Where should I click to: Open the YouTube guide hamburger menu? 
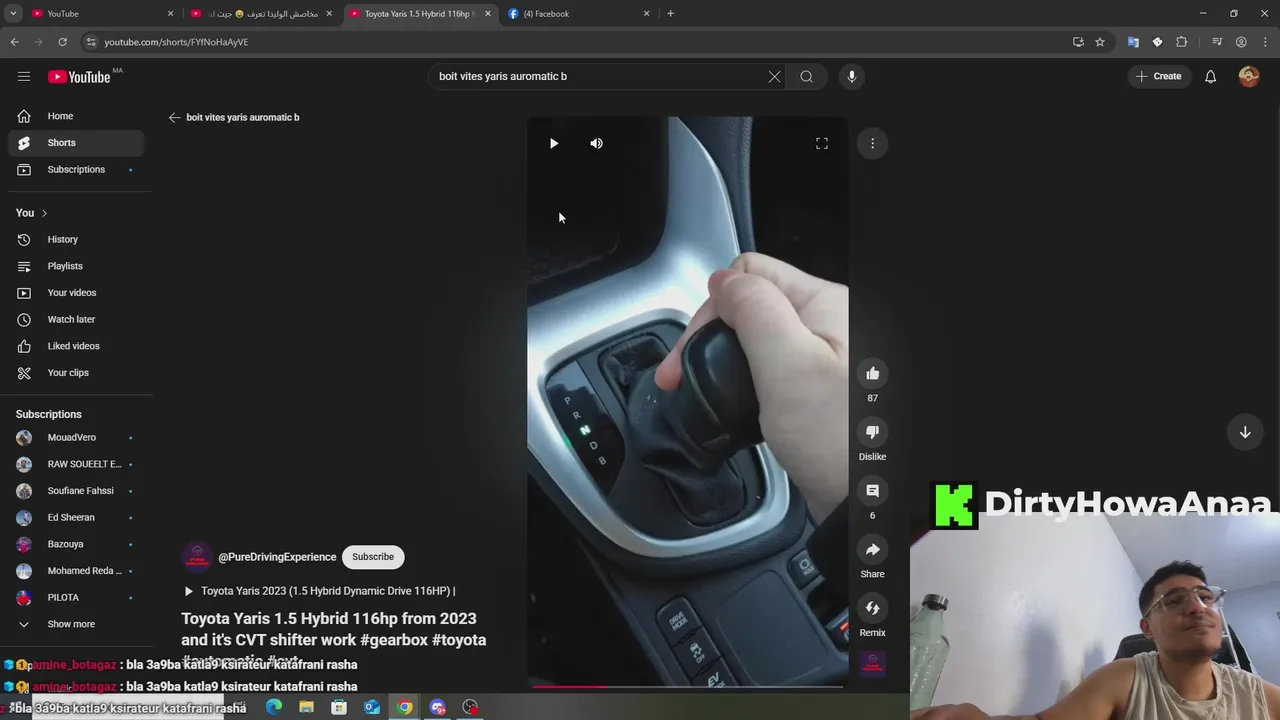24,76
